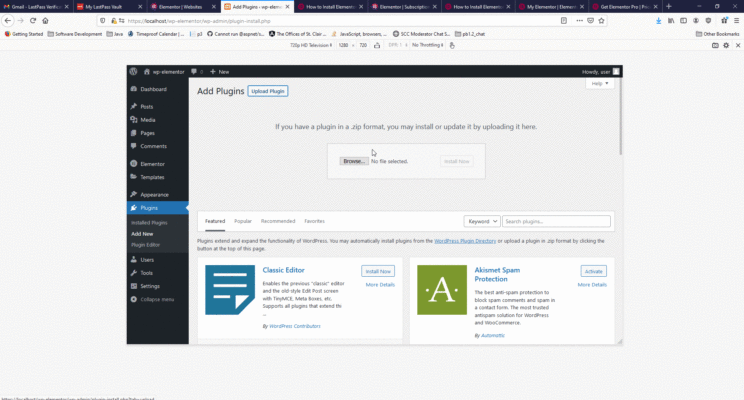Click the Search plugins input field

(555, 221)
